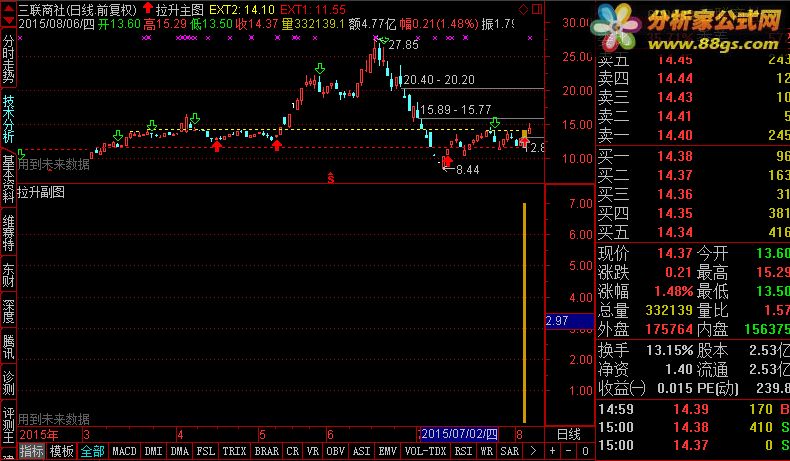Open 诊测 side tab
Screen dimensions: 790x461
(x=9, y=383)
